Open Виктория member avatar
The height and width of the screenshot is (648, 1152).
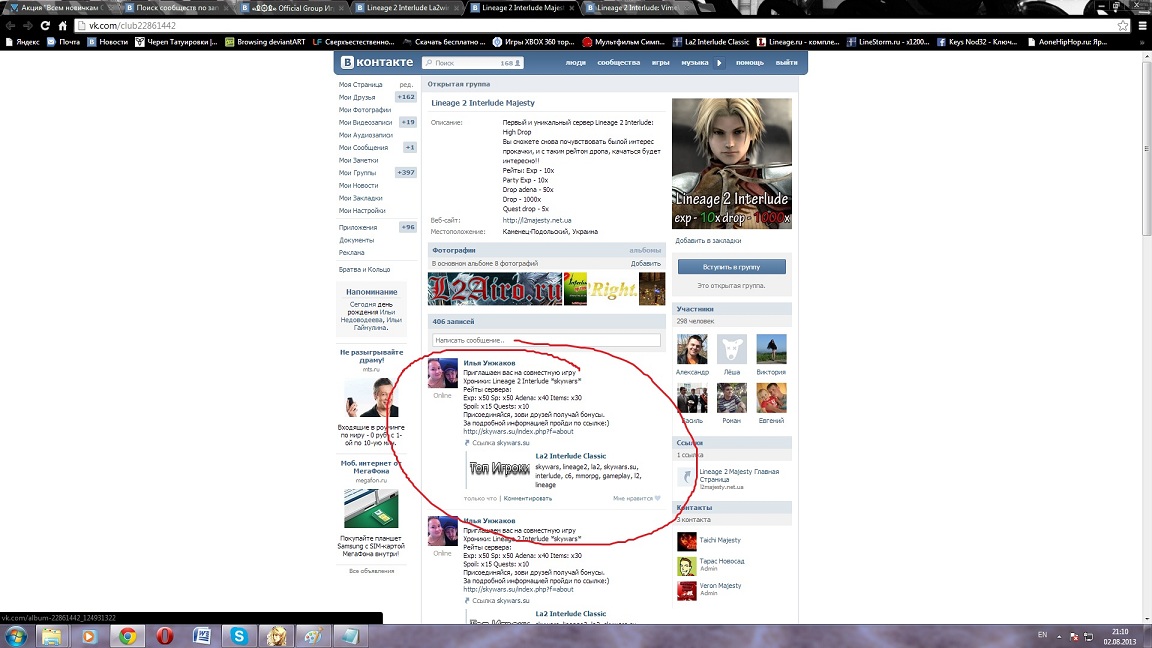click(x=771, y=349)
